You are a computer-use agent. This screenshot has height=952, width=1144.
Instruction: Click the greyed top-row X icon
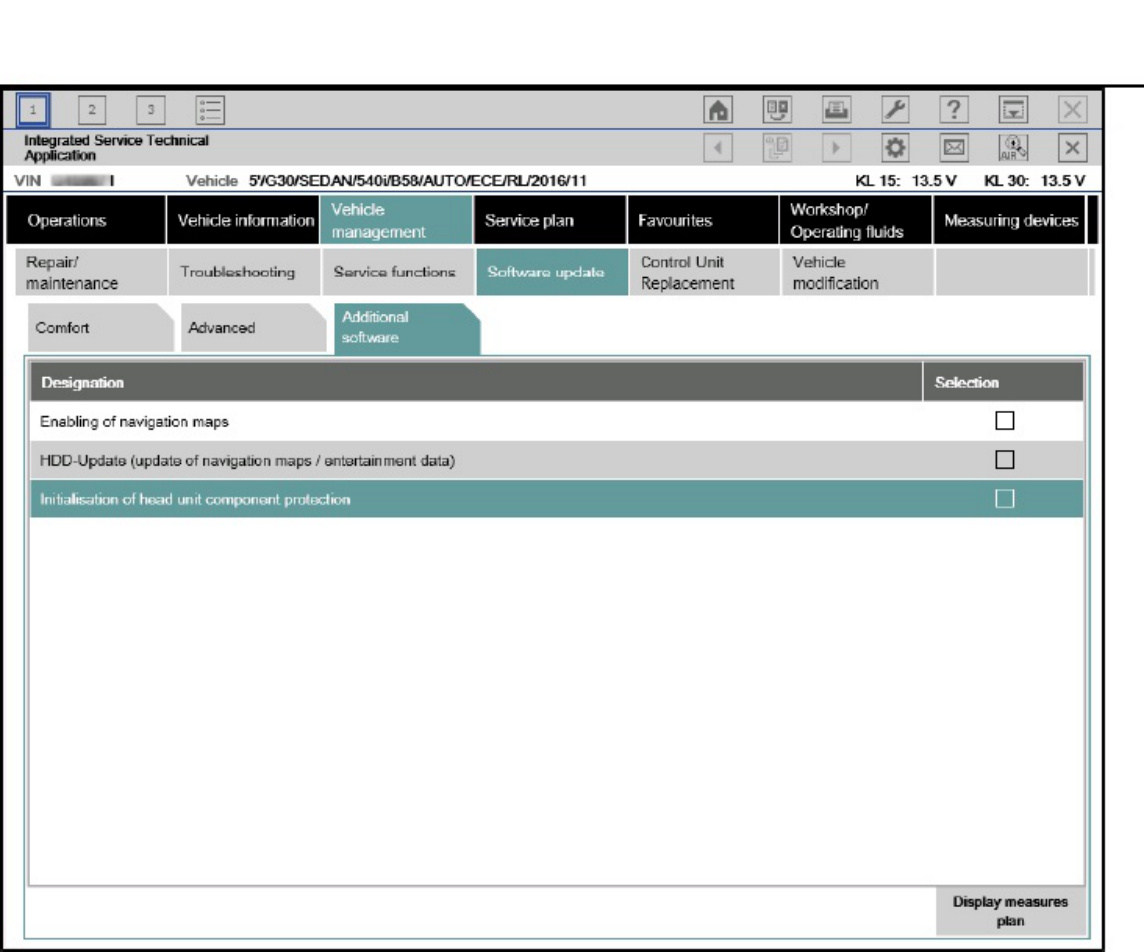click(1072, 110)
